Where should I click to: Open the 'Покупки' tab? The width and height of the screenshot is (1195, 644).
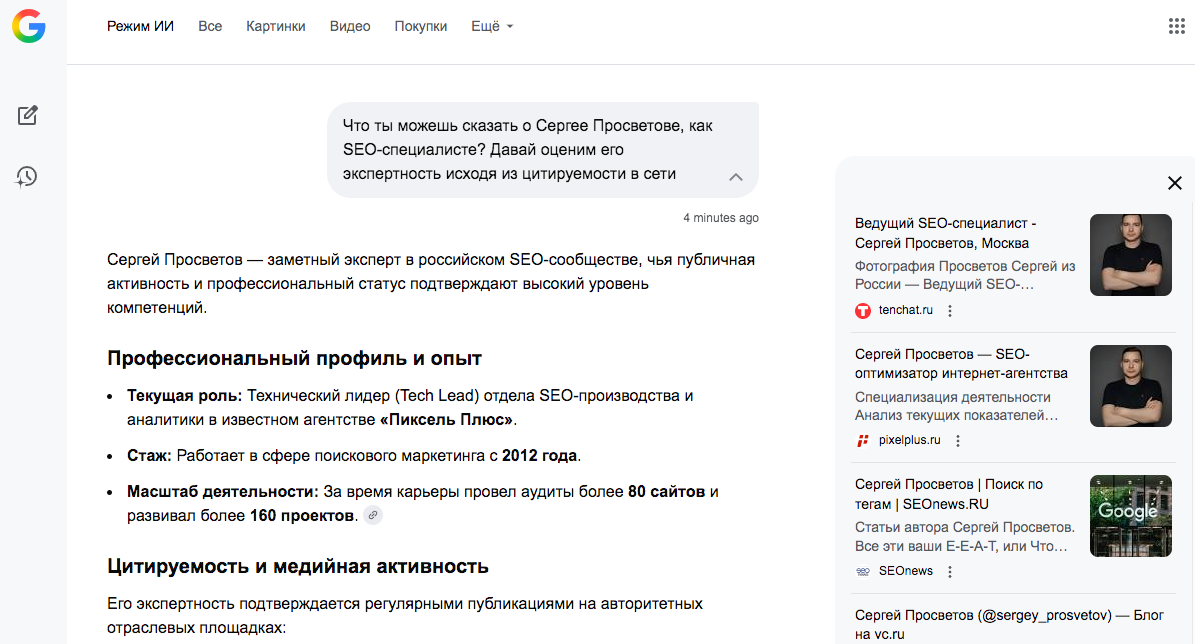point(421,26)
